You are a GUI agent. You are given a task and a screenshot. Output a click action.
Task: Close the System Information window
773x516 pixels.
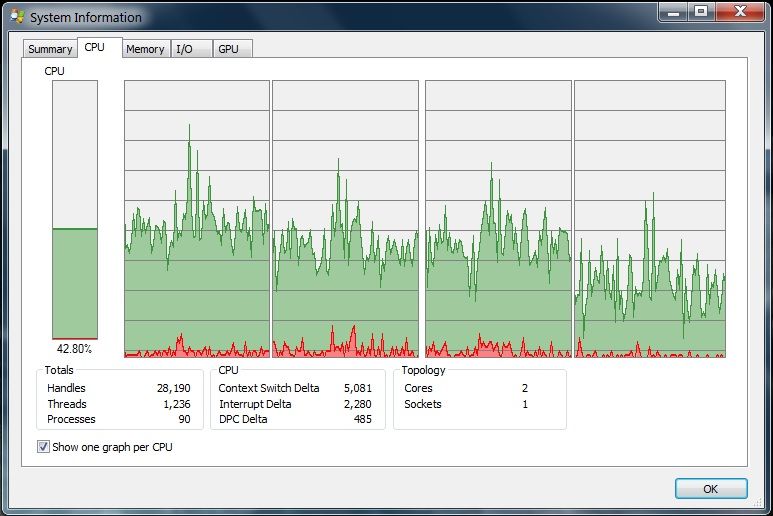[739, 12]
